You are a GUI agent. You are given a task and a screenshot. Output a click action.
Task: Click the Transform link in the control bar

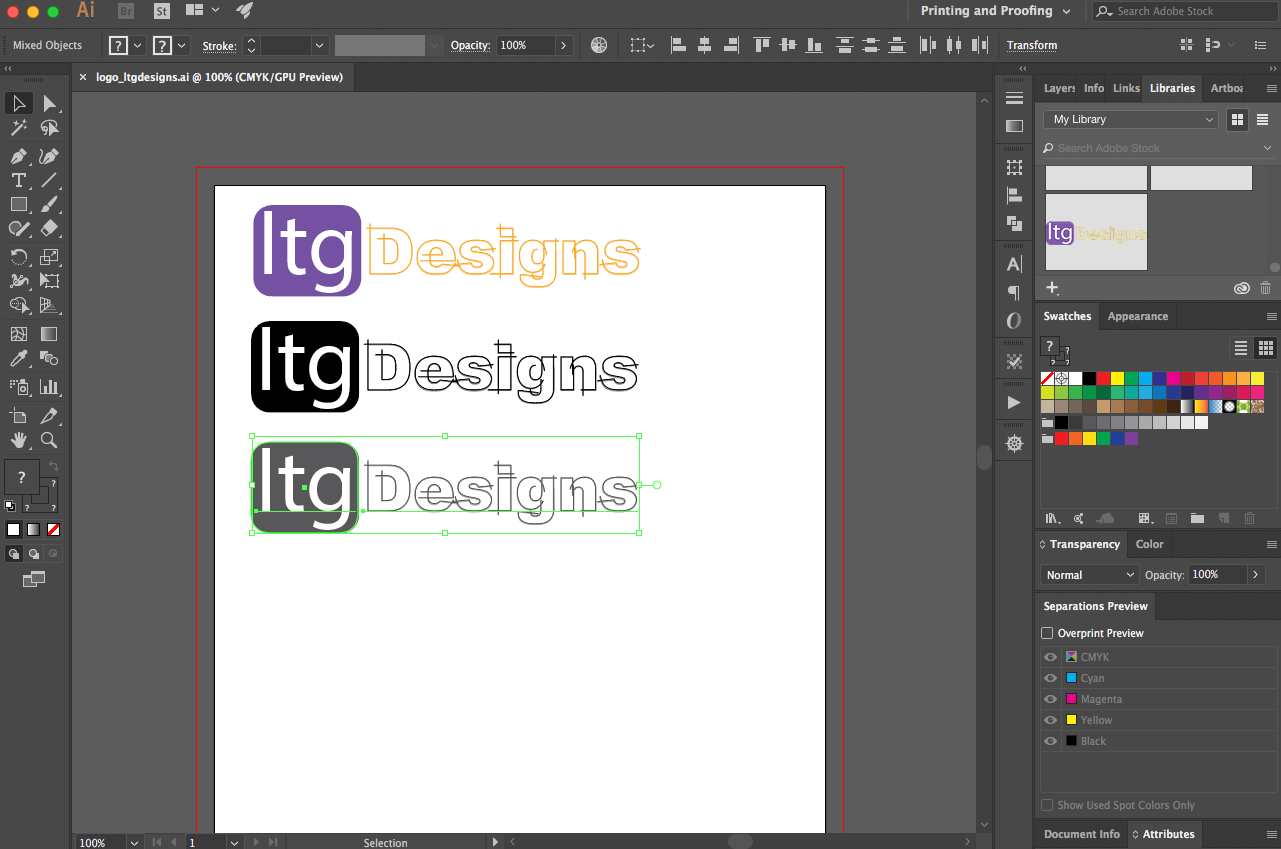coord(1031,45)
